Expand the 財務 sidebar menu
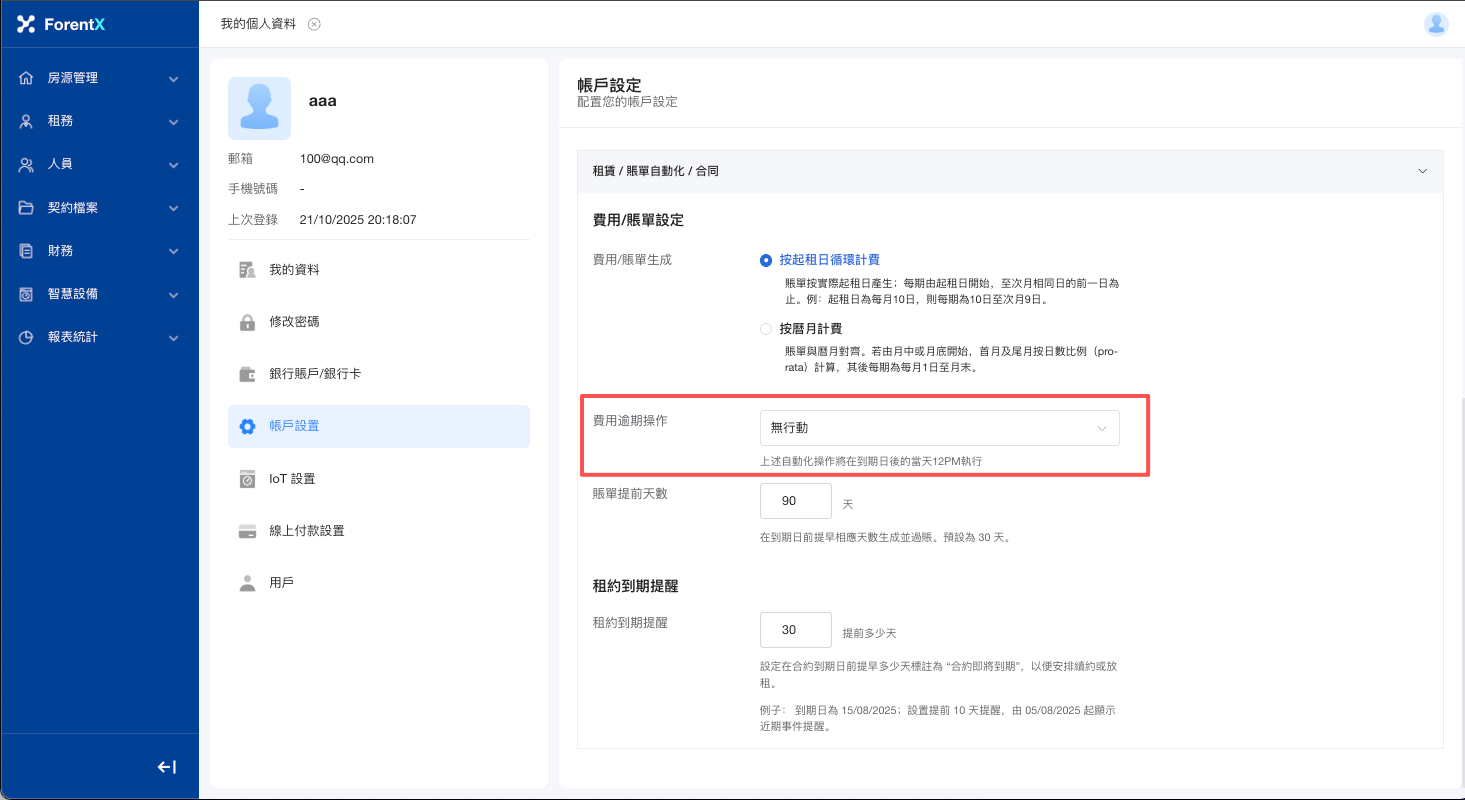The image size is (1465, 800). pyautogui.click(x=99, y=251)
